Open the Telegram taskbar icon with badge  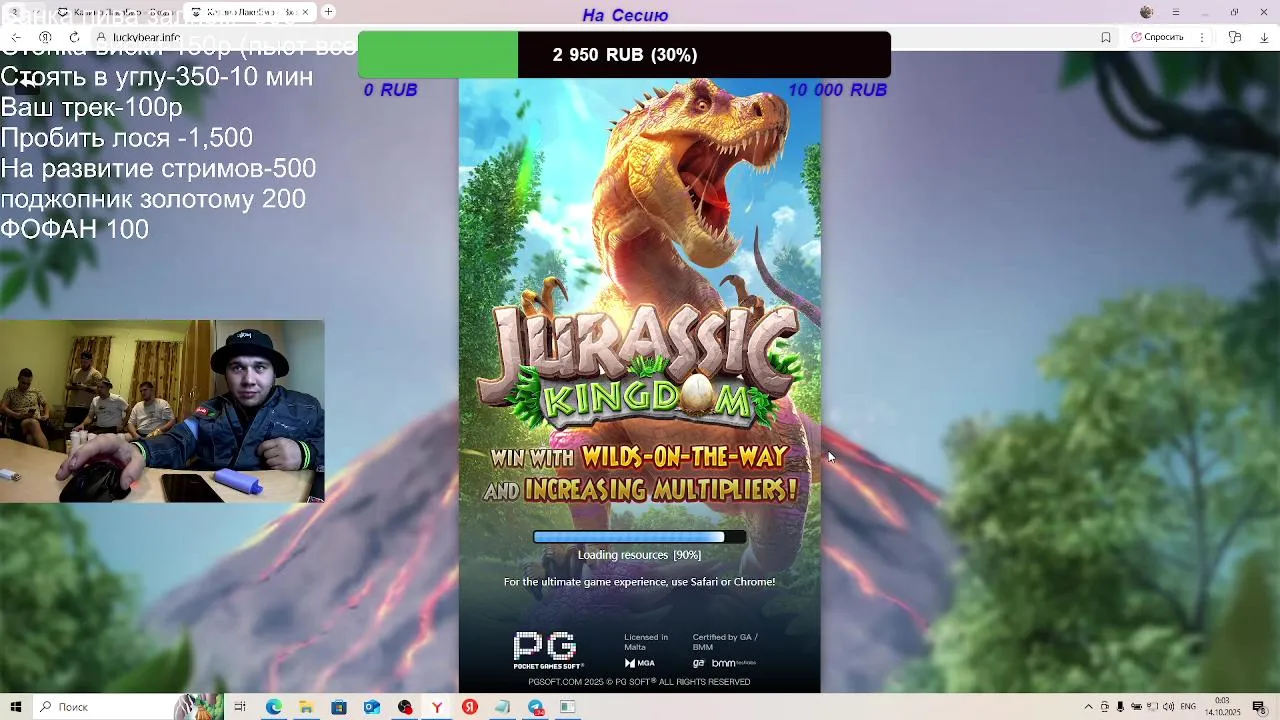[536, 707]
